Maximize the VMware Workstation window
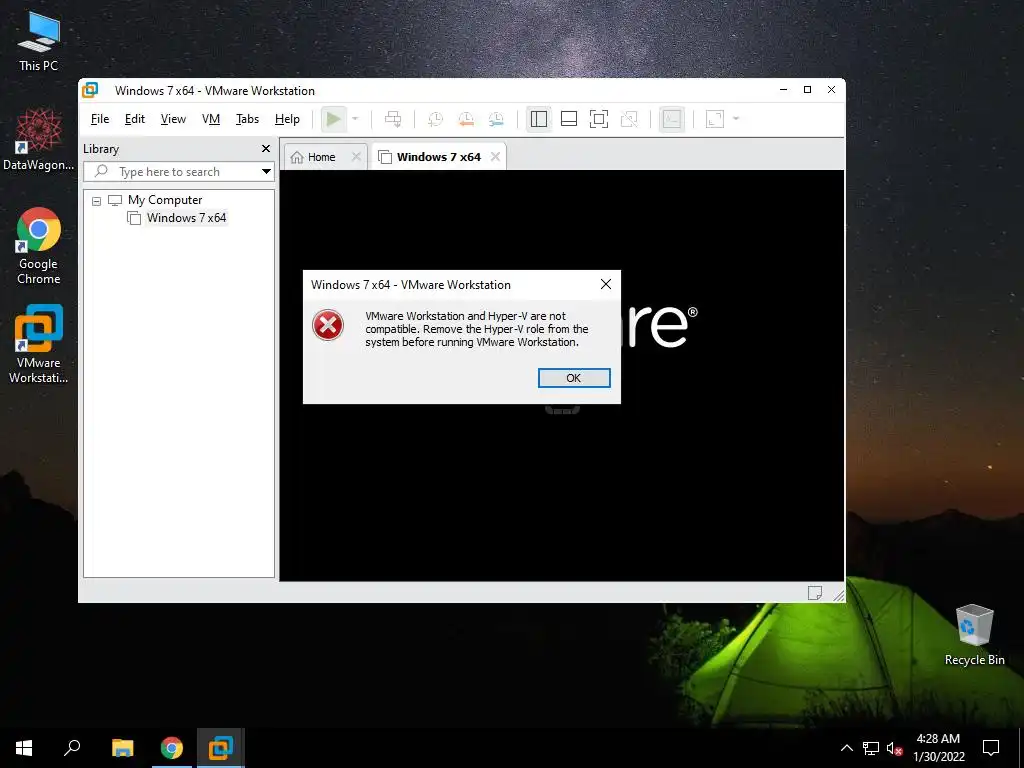This screenshot has height=768, width=1024. click(808, 90)
